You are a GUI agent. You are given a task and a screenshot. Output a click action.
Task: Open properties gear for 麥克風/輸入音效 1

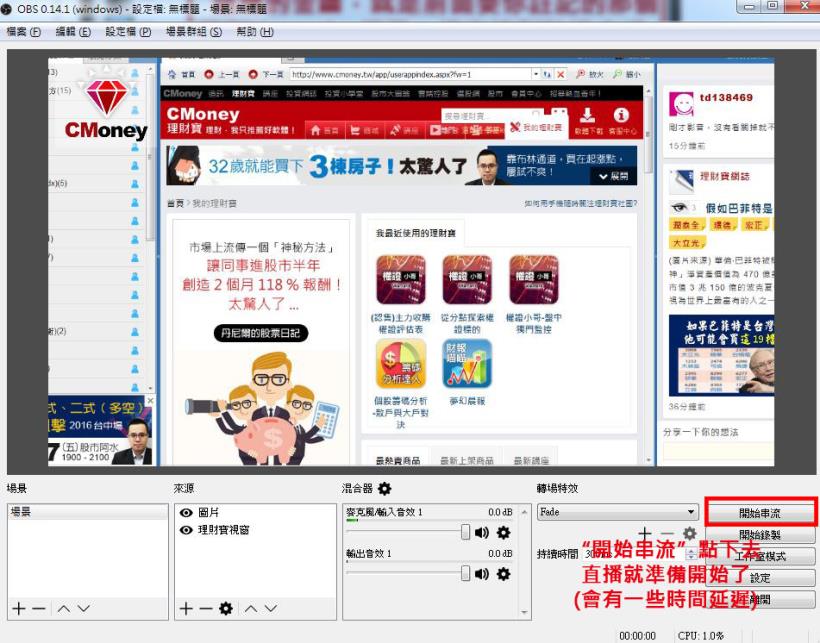[504, 532]
